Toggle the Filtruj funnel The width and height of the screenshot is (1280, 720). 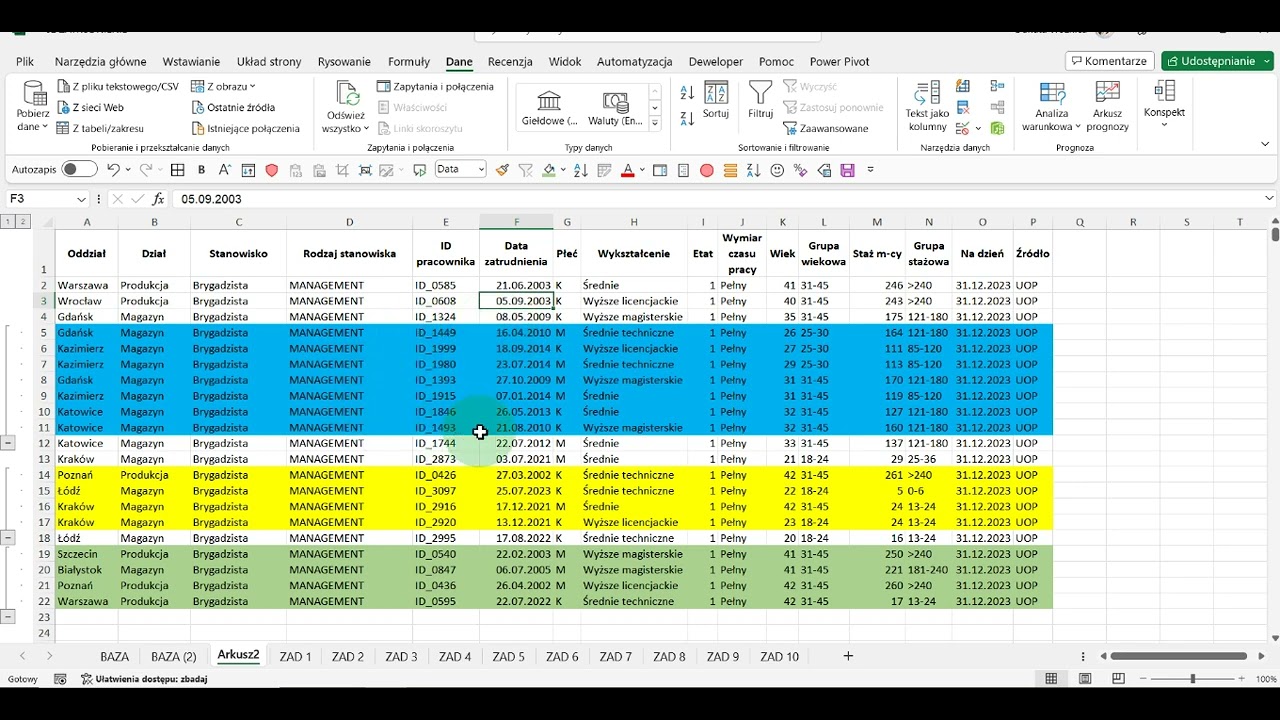point(760,101)
